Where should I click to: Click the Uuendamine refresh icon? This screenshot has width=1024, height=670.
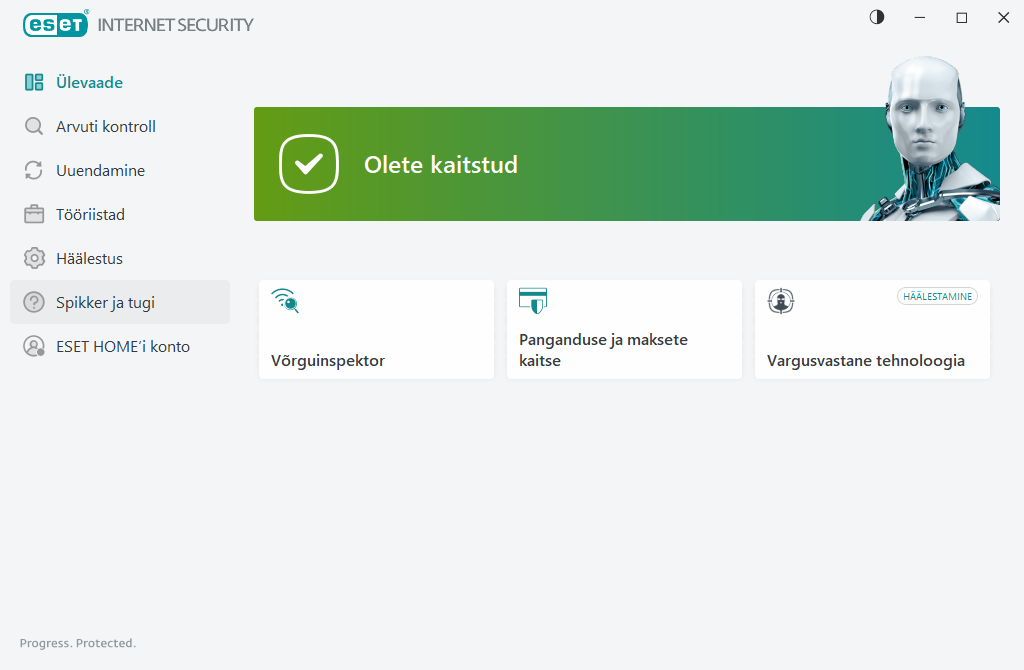point(34,170)
